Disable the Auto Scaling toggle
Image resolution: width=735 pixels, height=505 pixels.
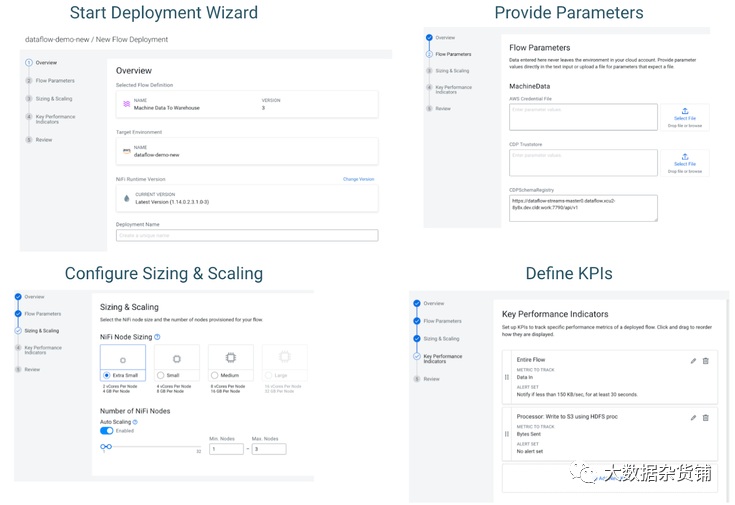coord(106,431)
